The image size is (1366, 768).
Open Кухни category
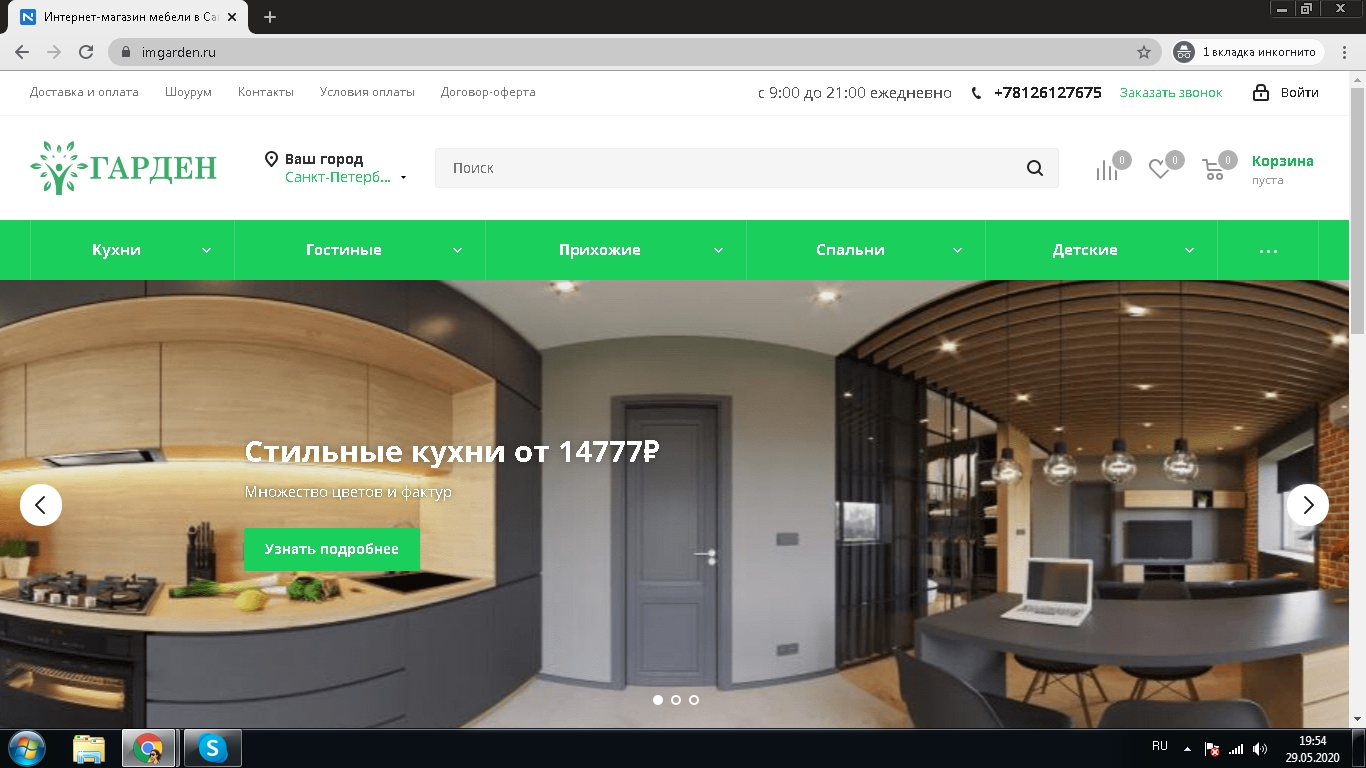coord(116,250)
